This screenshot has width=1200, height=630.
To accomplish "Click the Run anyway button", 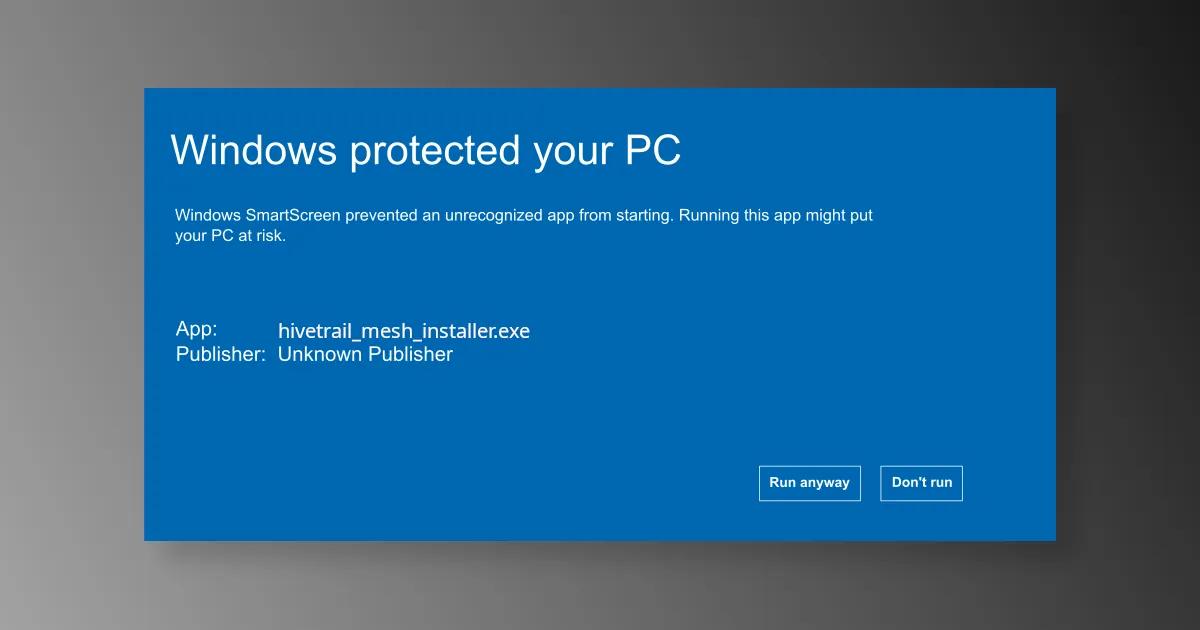I will click(x=809, y=483).
